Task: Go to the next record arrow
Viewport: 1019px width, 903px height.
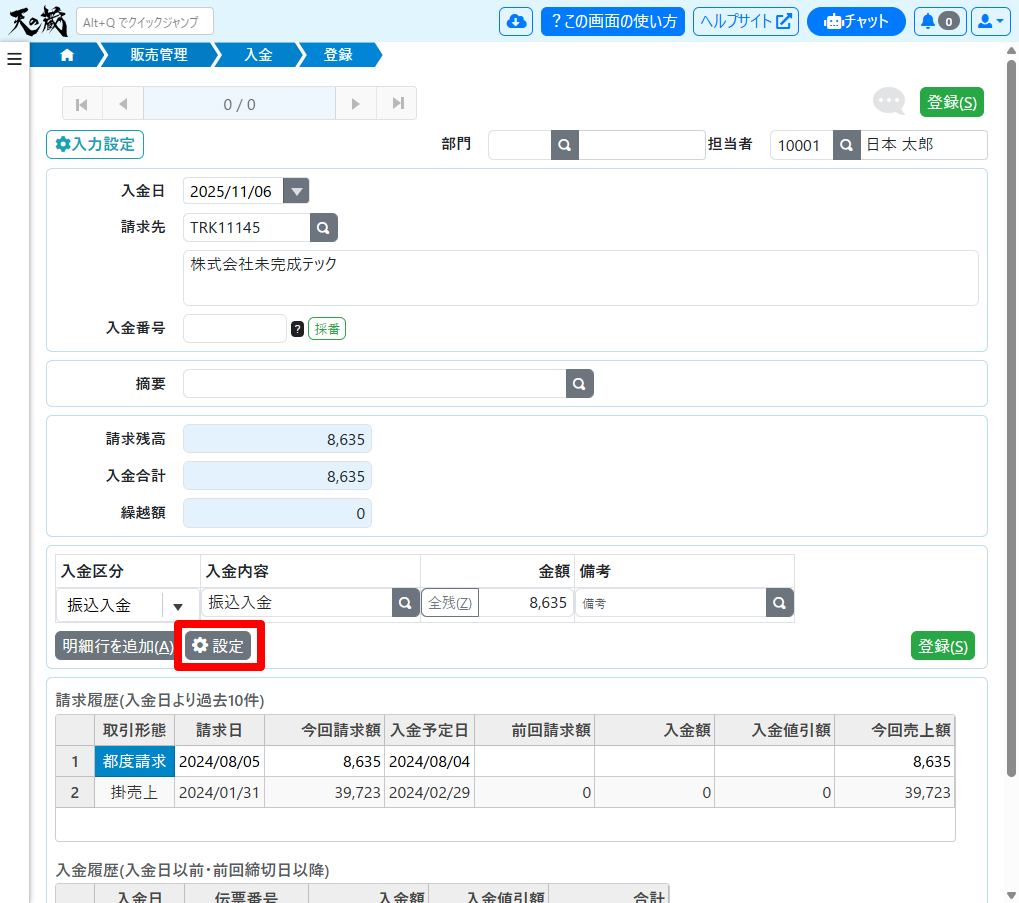Action: (x=355, y=103)
